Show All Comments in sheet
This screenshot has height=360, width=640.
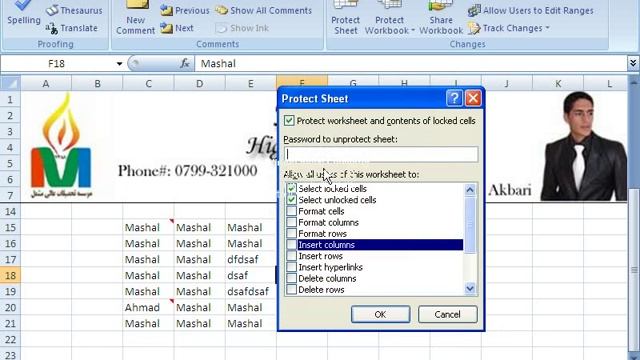click(x=263, y=10)
